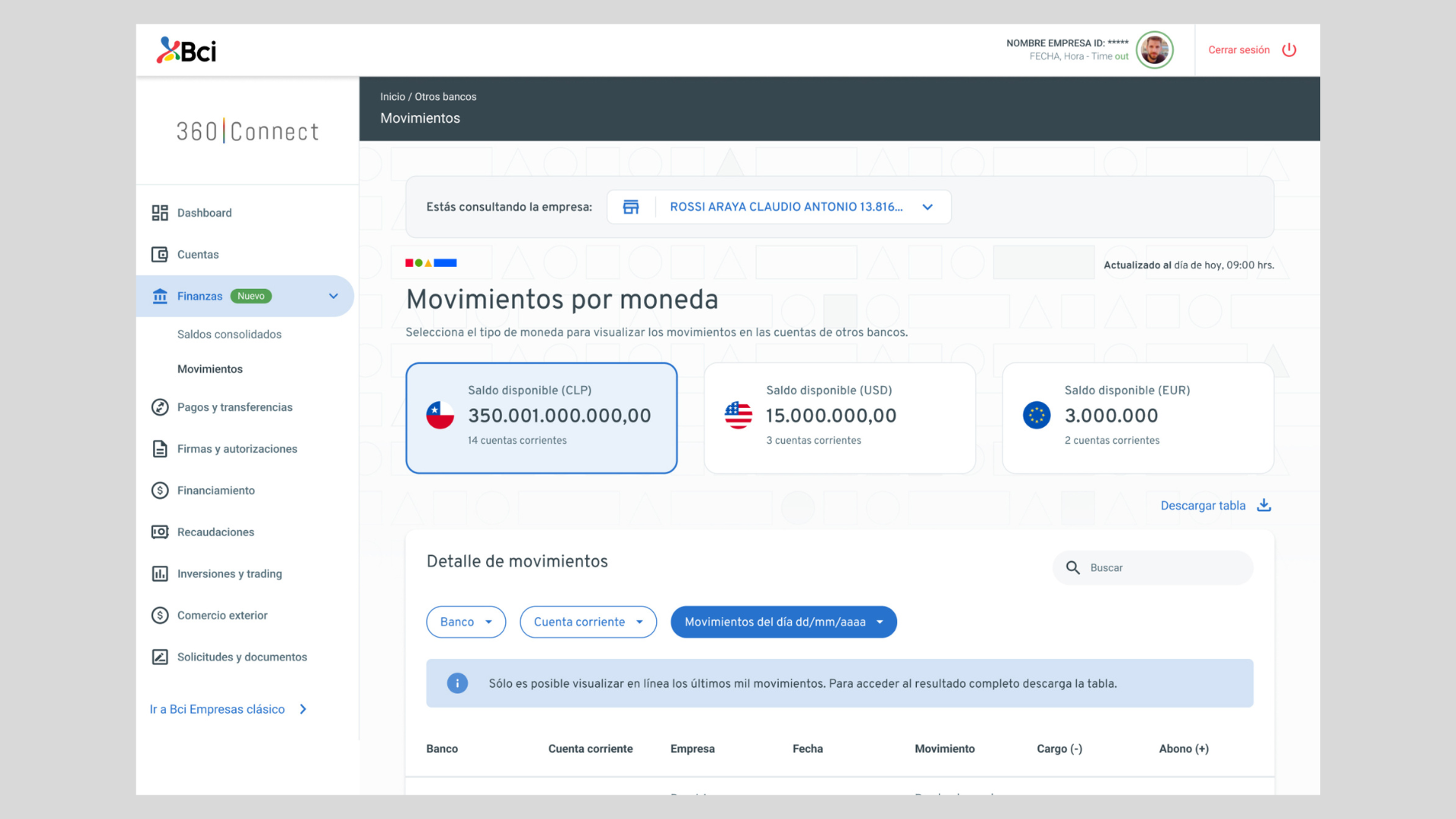The image size is (1456, 819).
Task: Click the Dashboard grid icon
Action: click(159, 213)
